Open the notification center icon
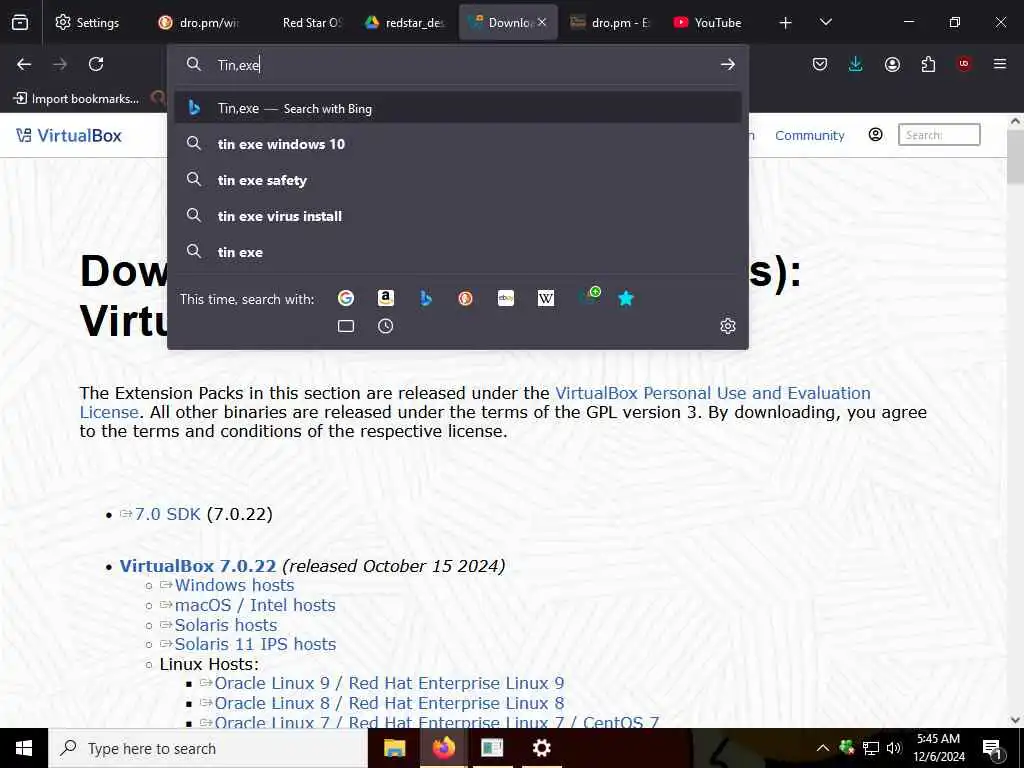Image resolution: width=1024 pixels, height=768 pixels. (x=991, y=749)
